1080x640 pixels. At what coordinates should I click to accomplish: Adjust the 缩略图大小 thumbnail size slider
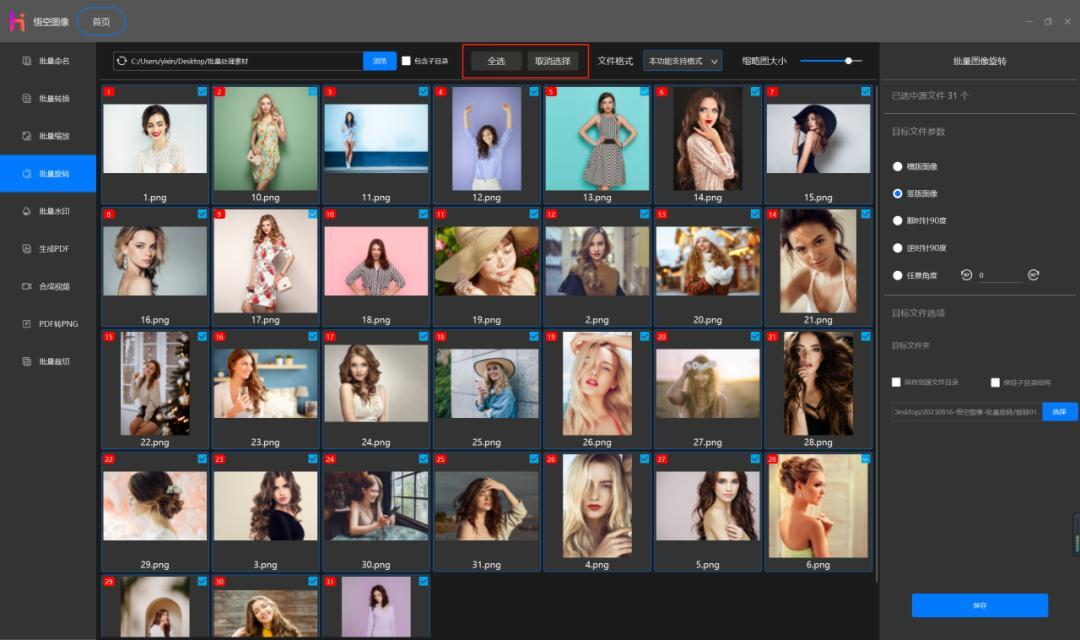[x=849, y=61]
